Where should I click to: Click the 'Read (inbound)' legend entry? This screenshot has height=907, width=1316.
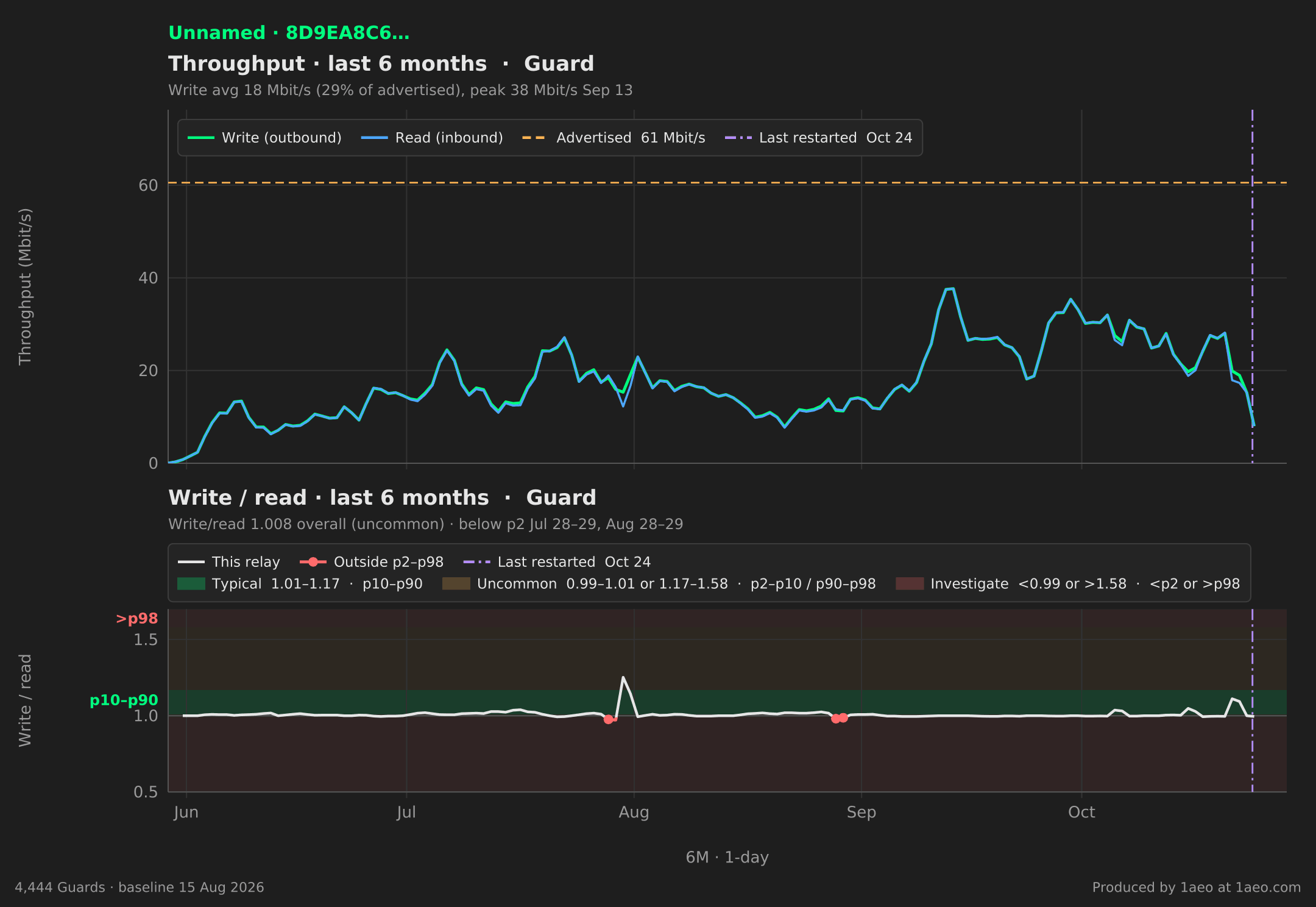[x=432, y=138]
